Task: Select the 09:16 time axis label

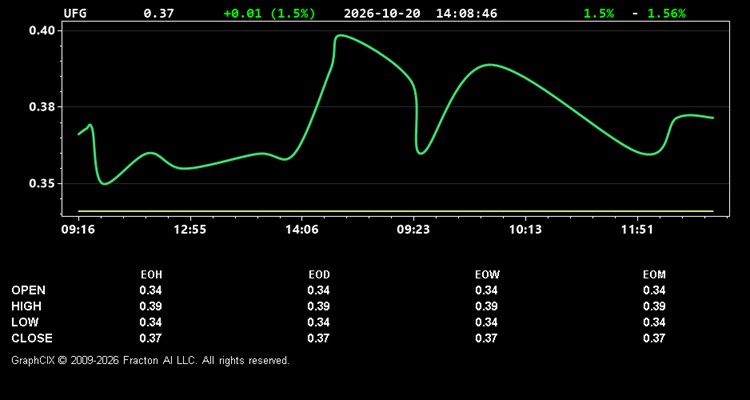Action: [x=78, y=230]
